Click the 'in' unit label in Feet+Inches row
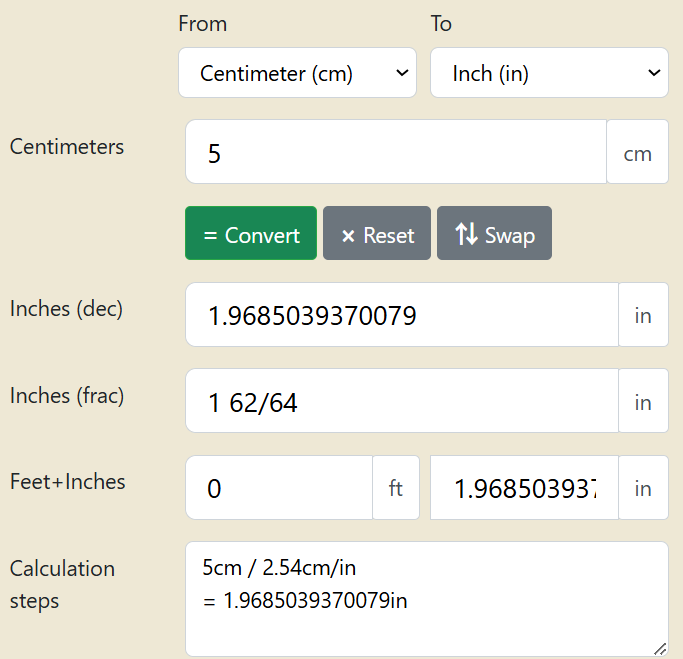 click(x=643, y=487)
